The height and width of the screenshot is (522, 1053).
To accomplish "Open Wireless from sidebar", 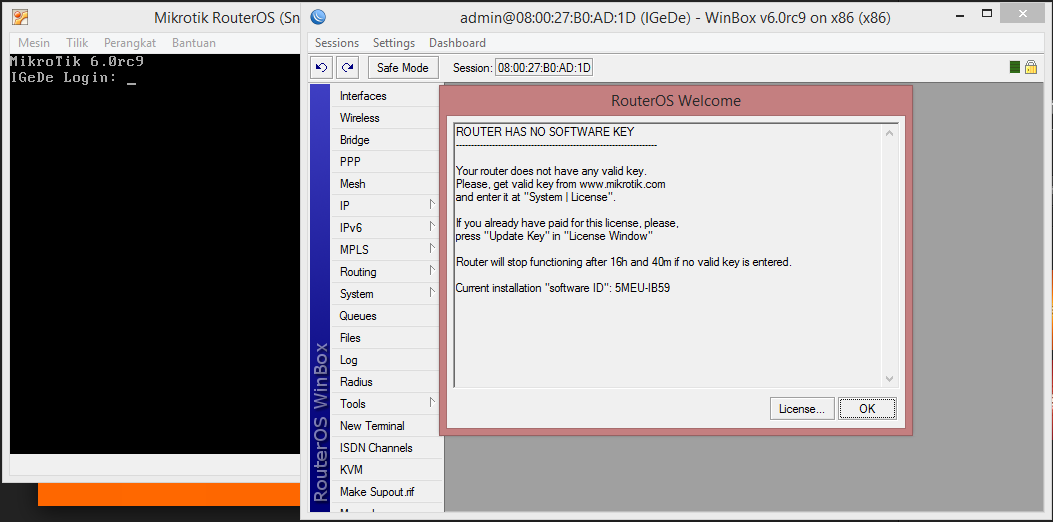I will point(386,118).
